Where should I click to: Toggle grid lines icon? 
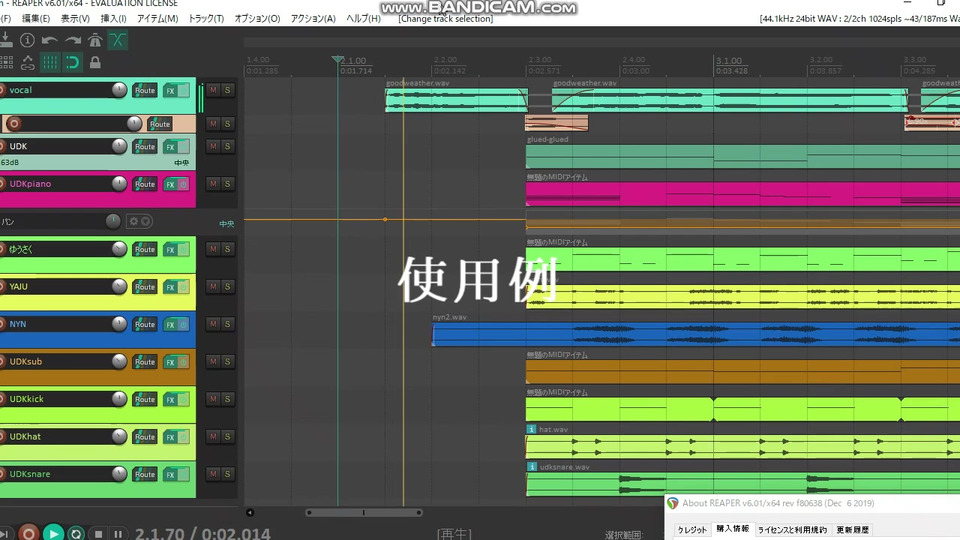[50, 62]
